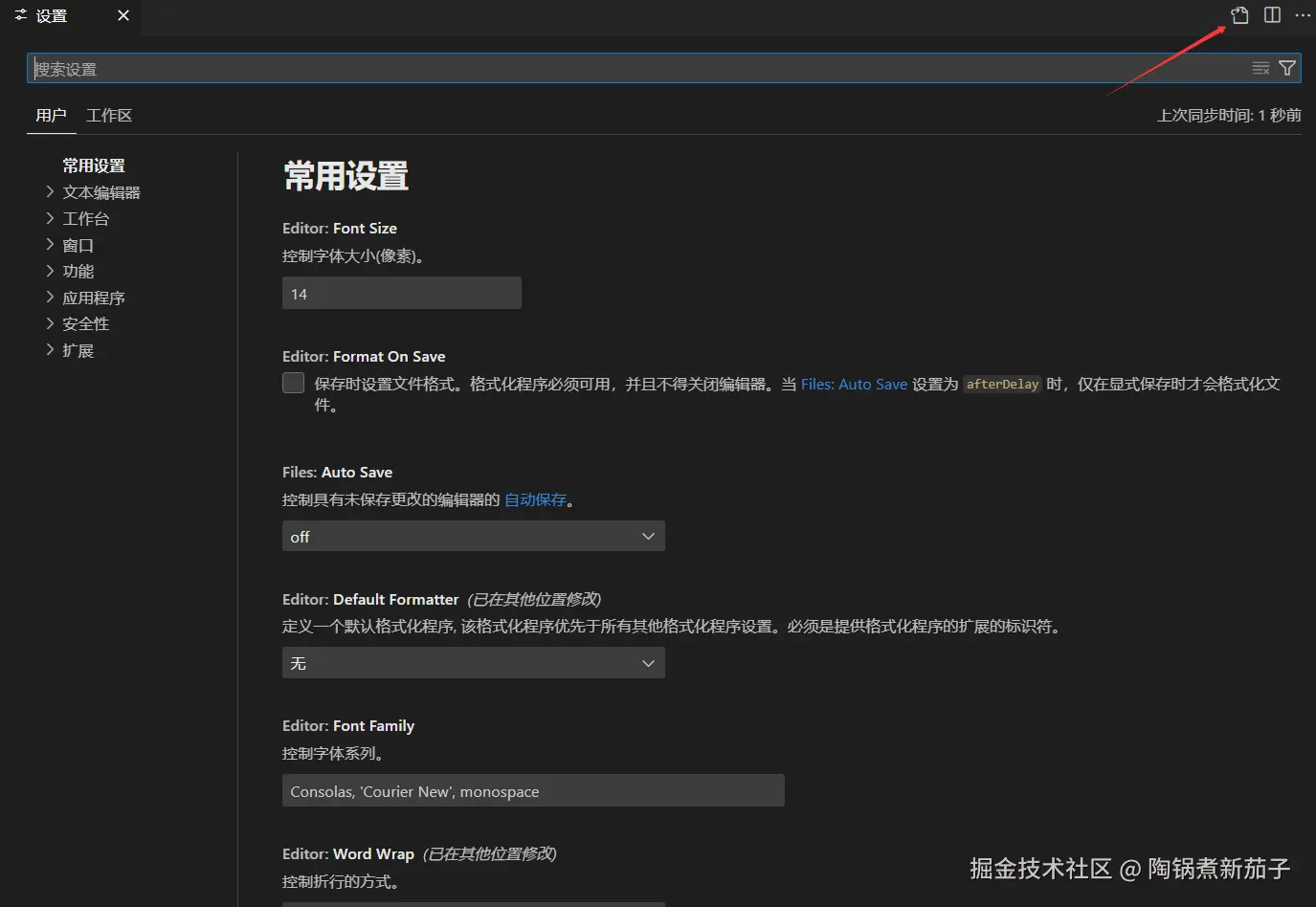Expand the 工作台 tree chevron
The width and height of the screenshot is (1316, 907).
coord(50,218)
